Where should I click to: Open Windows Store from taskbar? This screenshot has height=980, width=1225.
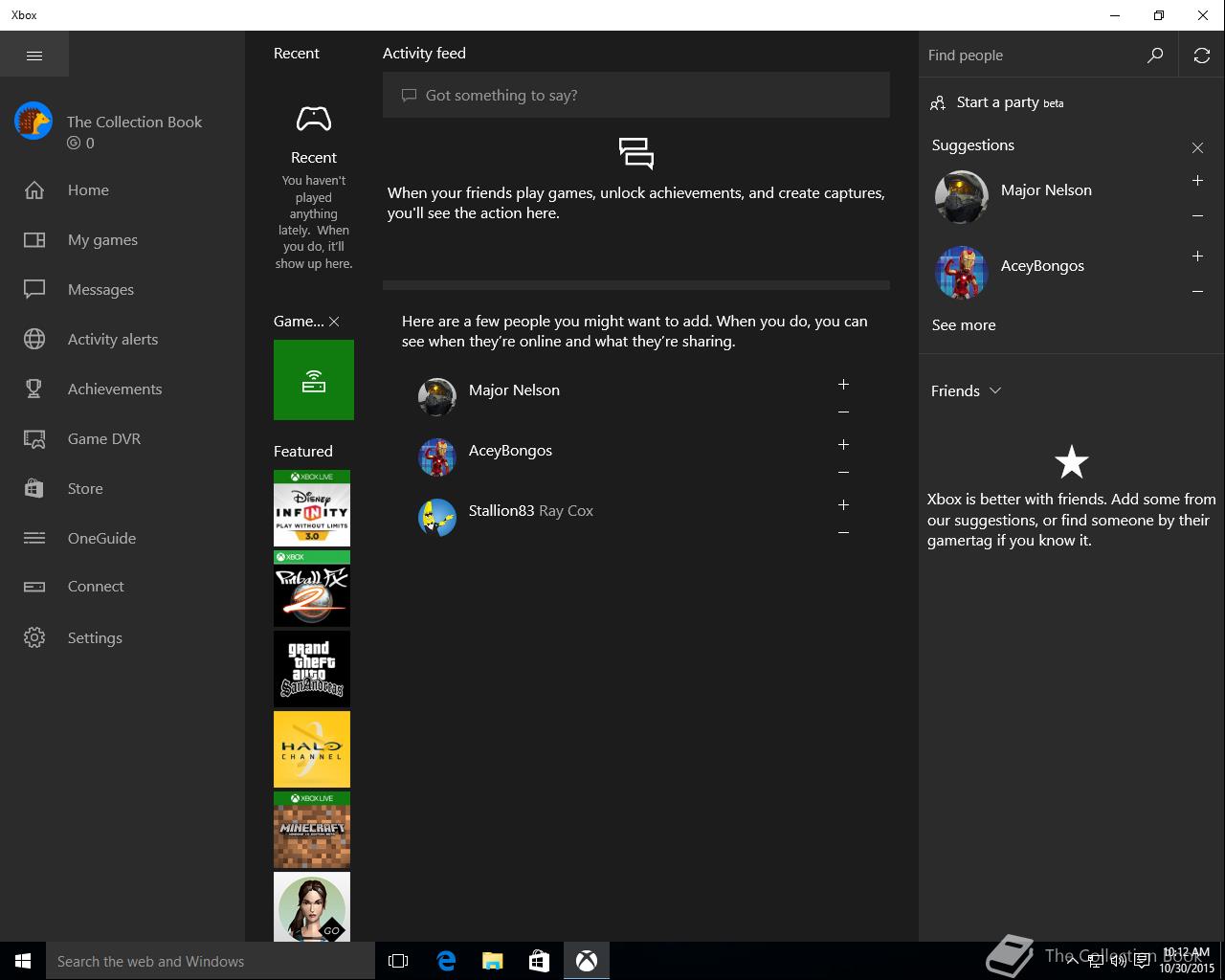540,961
